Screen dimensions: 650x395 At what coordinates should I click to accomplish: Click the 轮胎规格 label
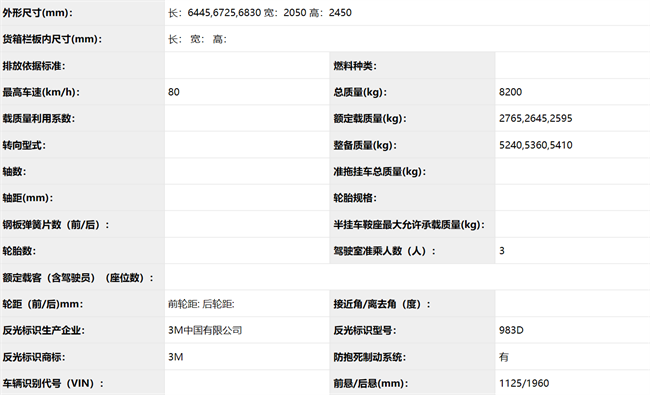(x=355, y=198)
